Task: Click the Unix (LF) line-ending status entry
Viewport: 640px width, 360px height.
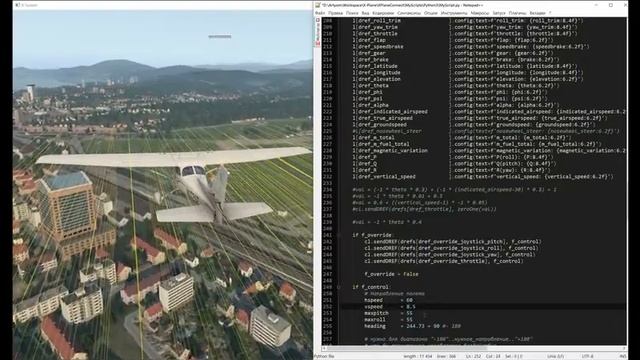Action: point(556,356)
